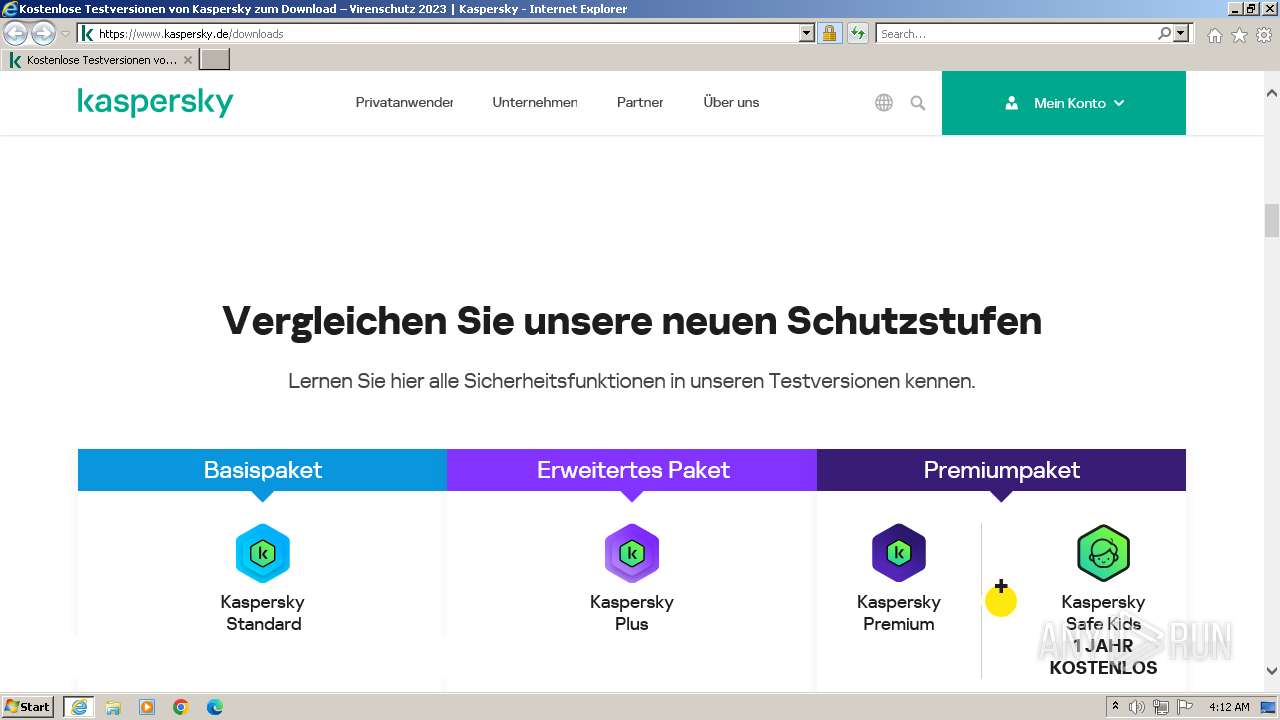Open the Internet Explorer Tools gear icon
Viewport: 1280px width, 720px height.
click(x=1264, y=35)
